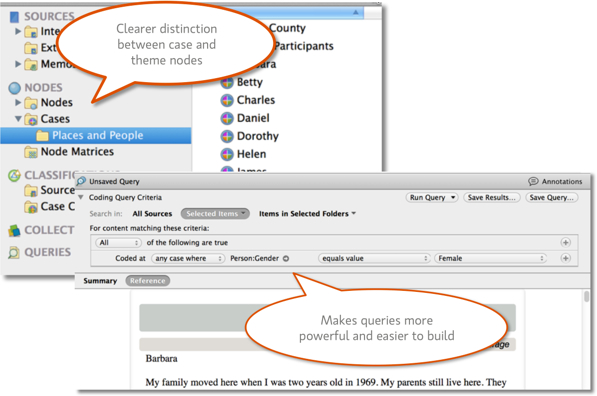Choose All Sources search scope
The image size is (597, 396).
152,214
